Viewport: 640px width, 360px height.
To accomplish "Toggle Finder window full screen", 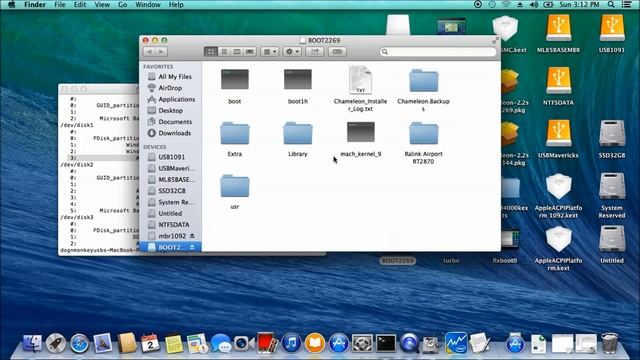I will 495,40.
